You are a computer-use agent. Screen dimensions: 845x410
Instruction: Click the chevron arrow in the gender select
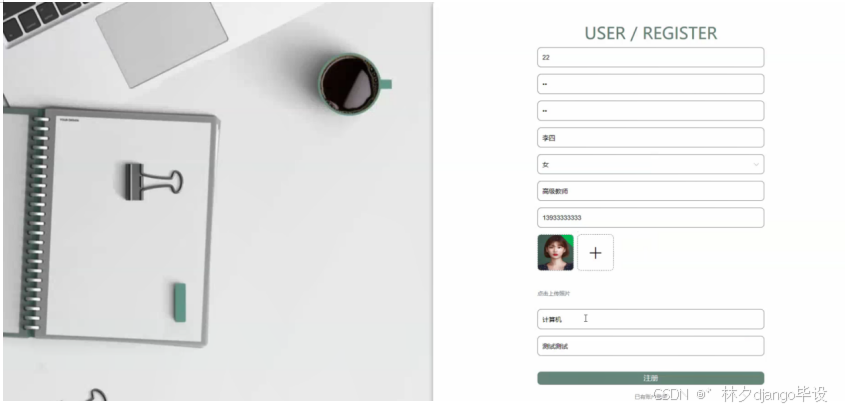(756, 164)
